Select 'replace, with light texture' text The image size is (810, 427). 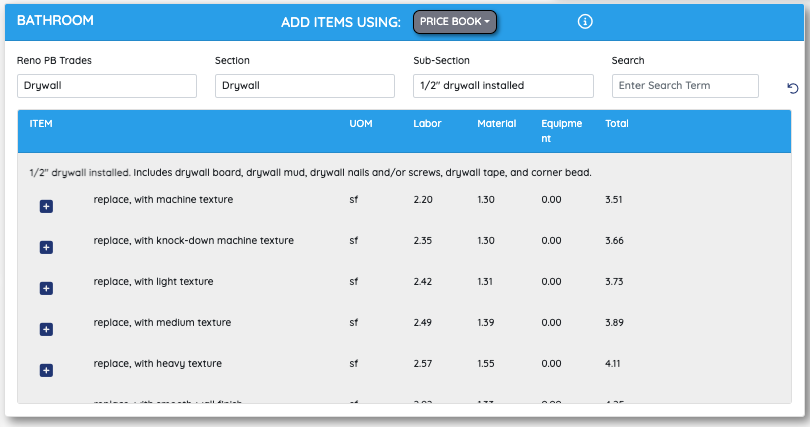[153, 282]
